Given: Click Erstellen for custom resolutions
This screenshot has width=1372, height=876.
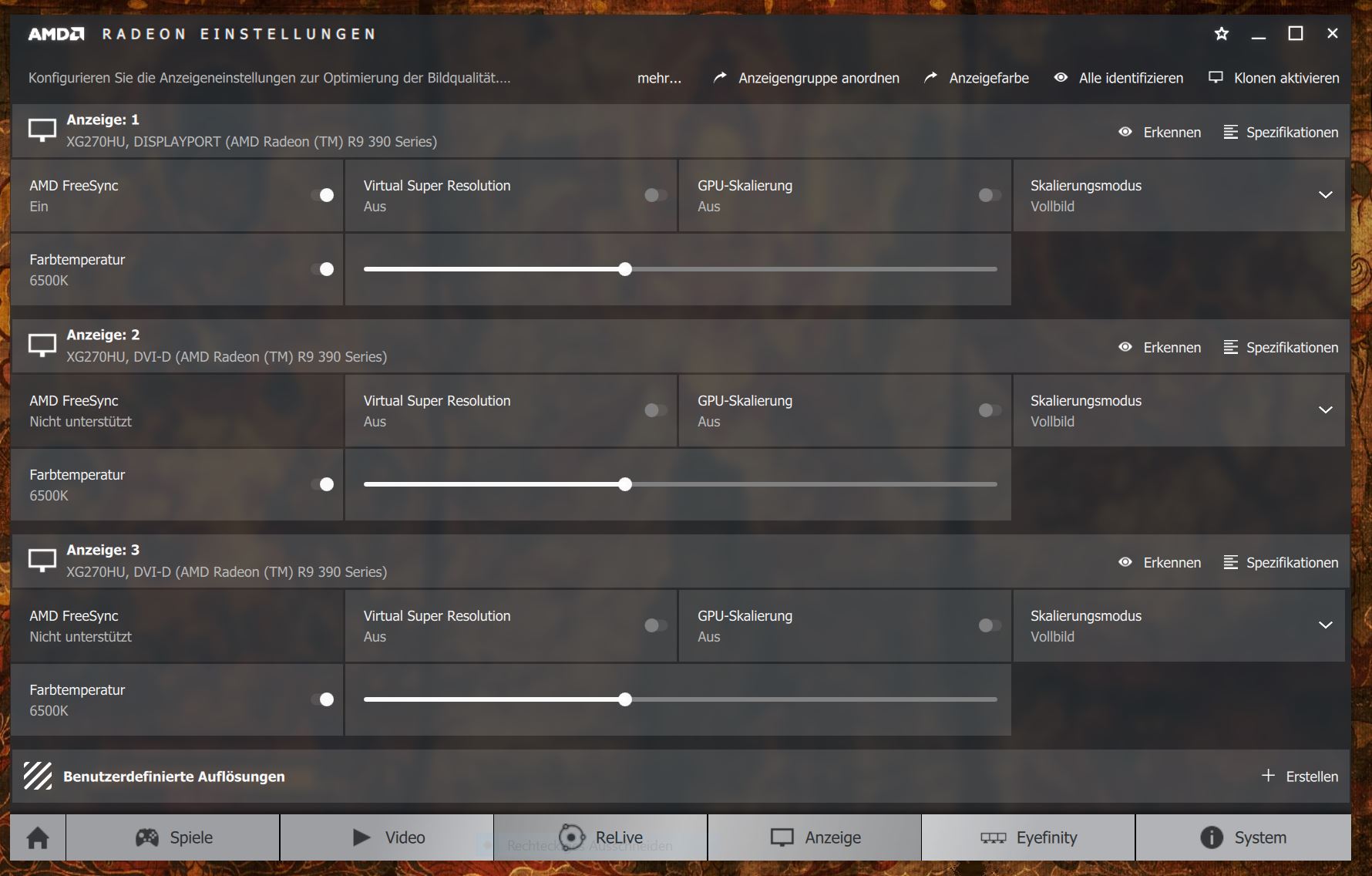Looking at the screenshot, I should (x=1312, y=777).
